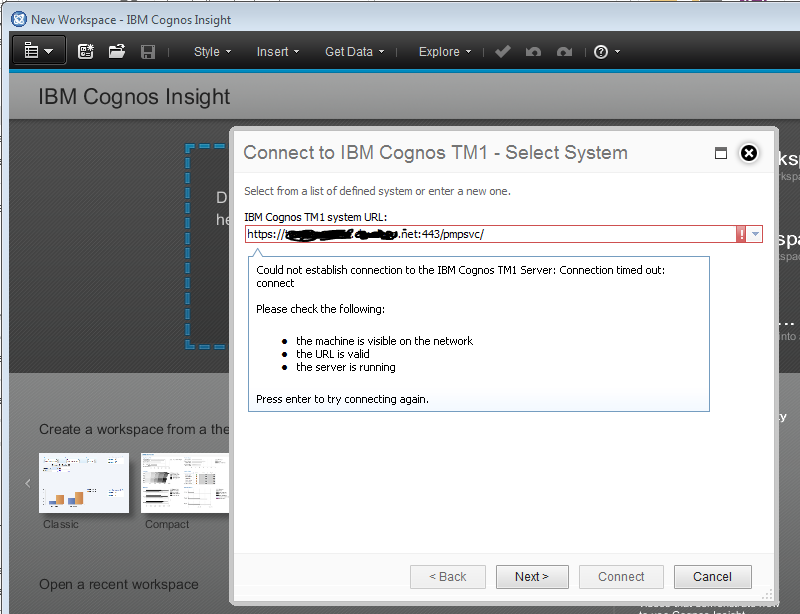Click the Cancel button

point(712,576)
